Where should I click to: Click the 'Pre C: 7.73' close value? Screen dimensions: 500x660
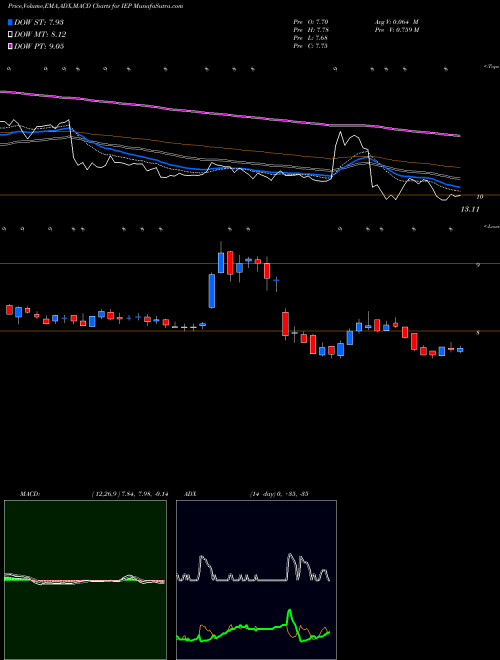click(x=311, y=46)
